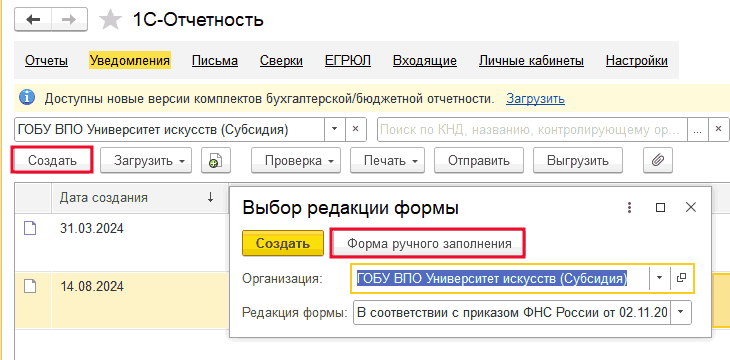This screenshot has width=730, height=360.
Task: Click the Выгрузить button
Action: pyautogui.click(x=578, y=161)
